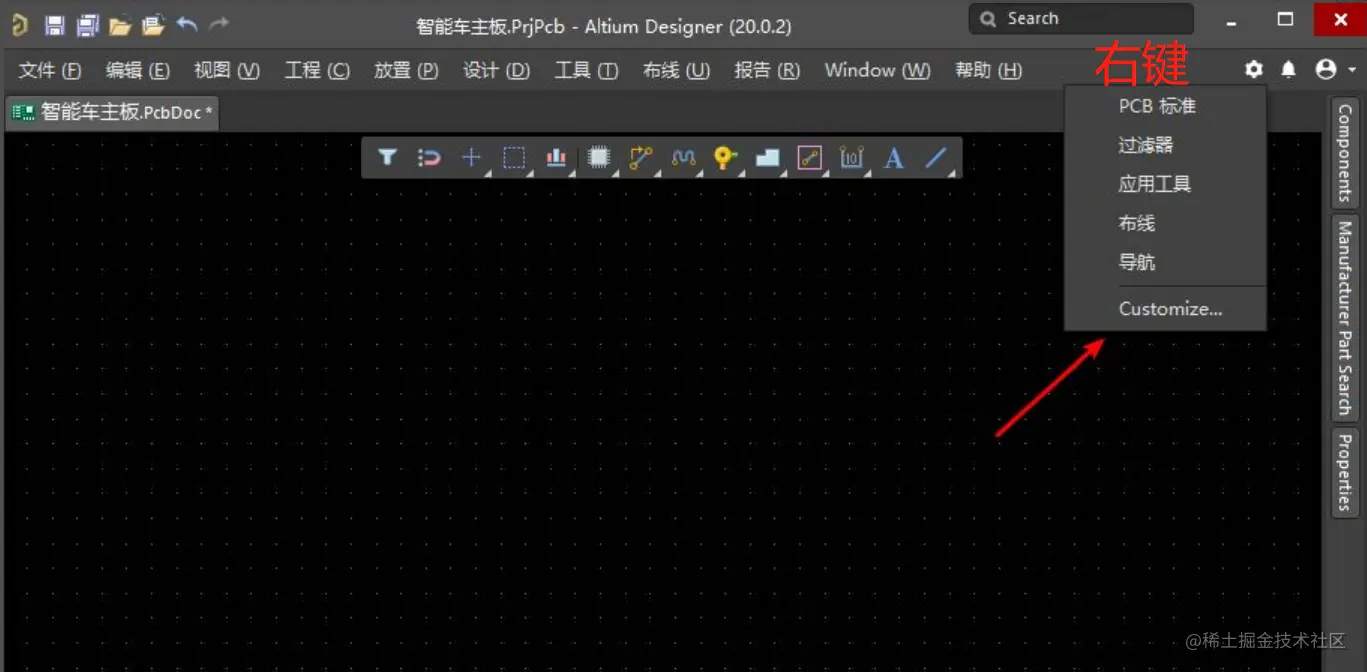Select the magnet snapping tool

(x=429, y=157)
